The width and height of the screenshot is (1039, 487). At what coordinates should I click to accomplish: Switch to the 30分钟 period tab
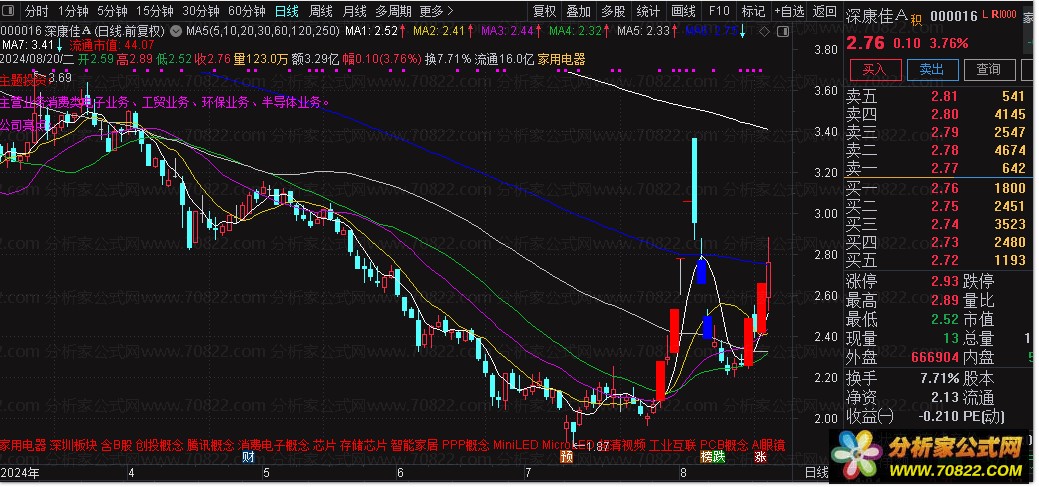(x=200, y=11)
